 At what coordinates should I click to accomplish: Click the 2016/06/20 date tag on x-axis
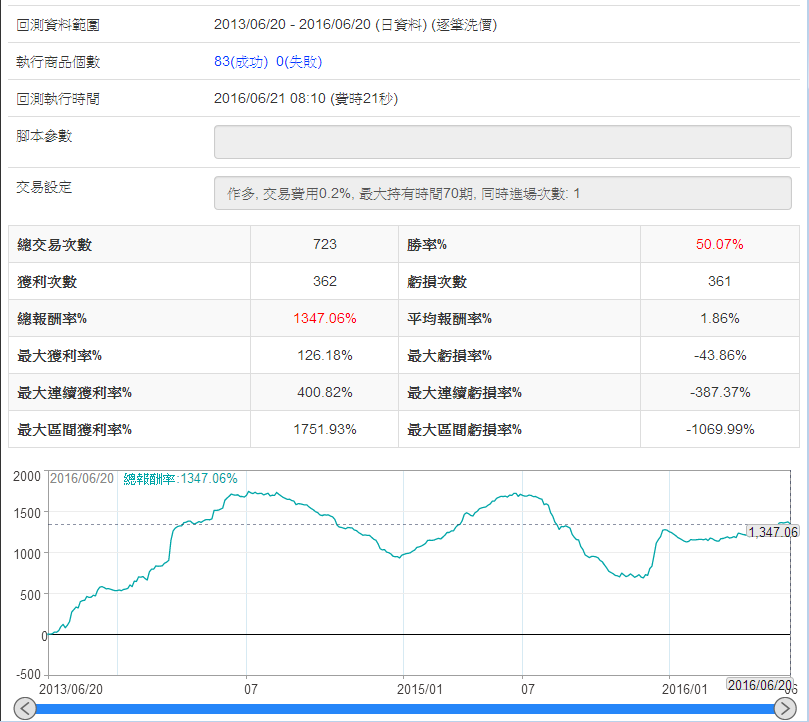pos(760,685)
